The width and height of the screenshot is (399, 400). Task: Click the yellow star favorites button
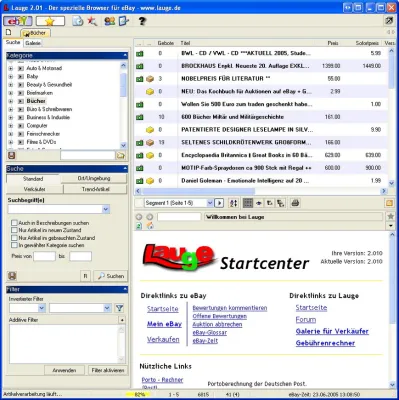coord(50,21)
